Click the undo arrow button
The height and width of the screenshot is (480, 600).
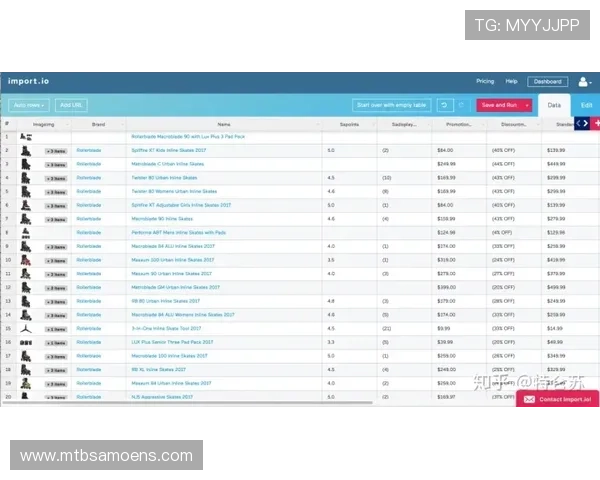[445, 105]
